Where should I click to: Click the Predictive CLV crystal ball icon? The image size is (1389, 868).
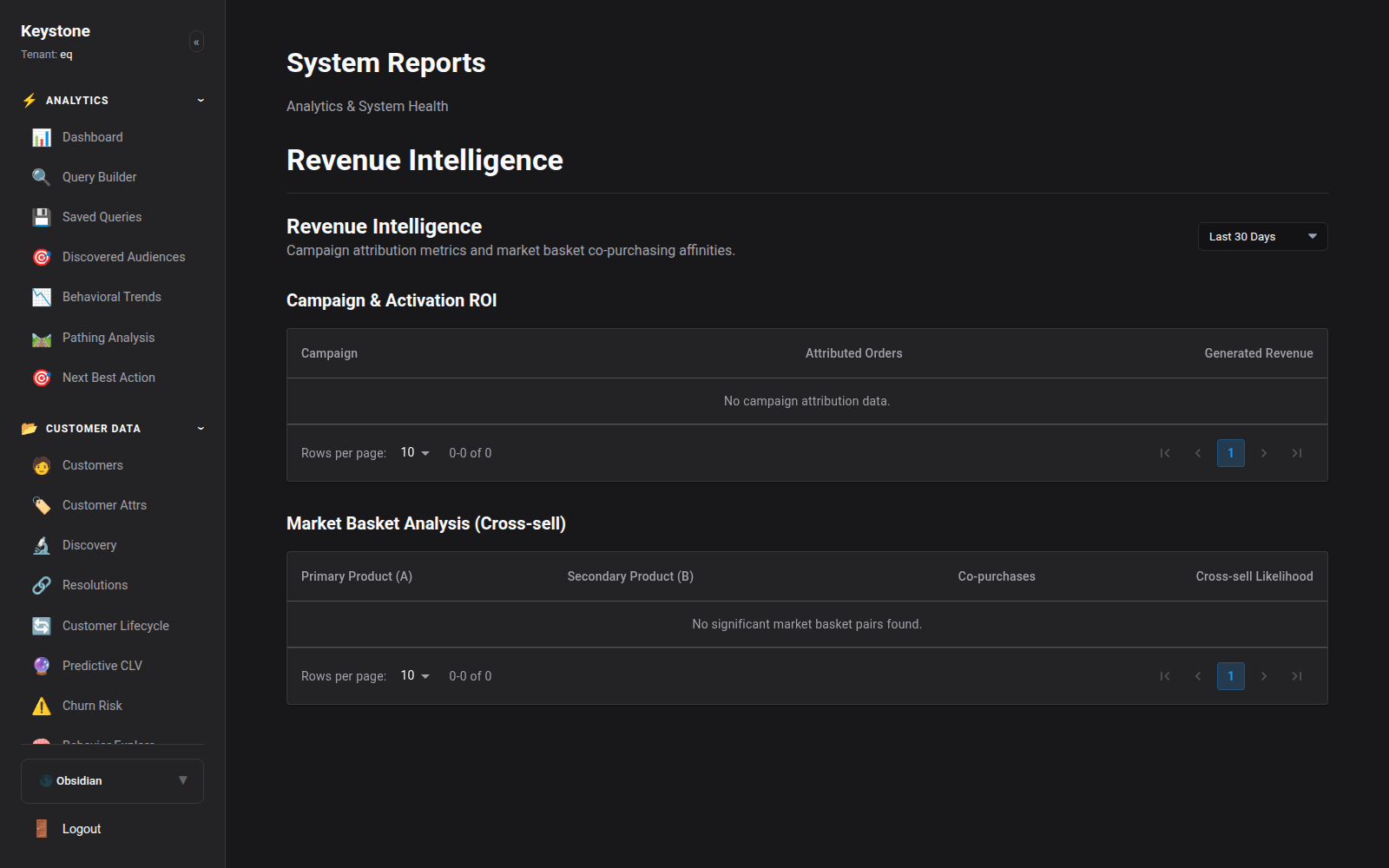pyautogui.click(x=42, y=666)
